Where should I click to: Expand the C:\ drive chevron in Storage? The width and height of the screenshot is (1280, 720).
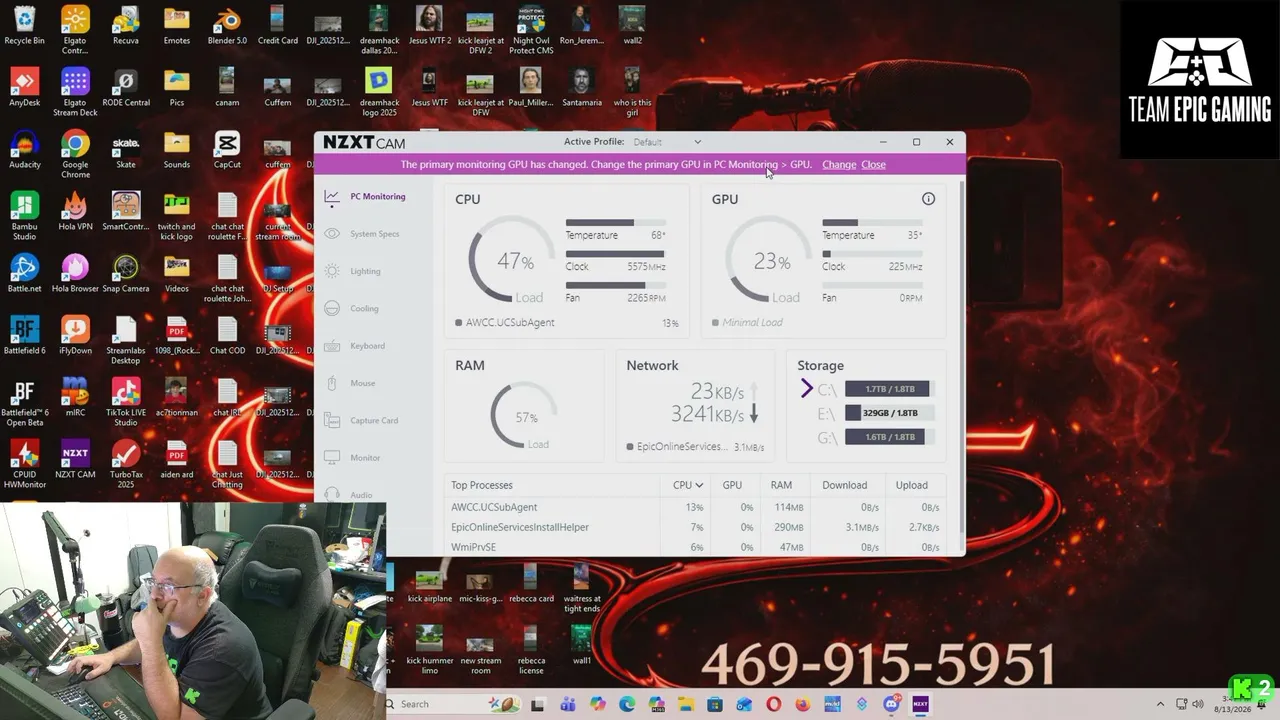point(807,389)
